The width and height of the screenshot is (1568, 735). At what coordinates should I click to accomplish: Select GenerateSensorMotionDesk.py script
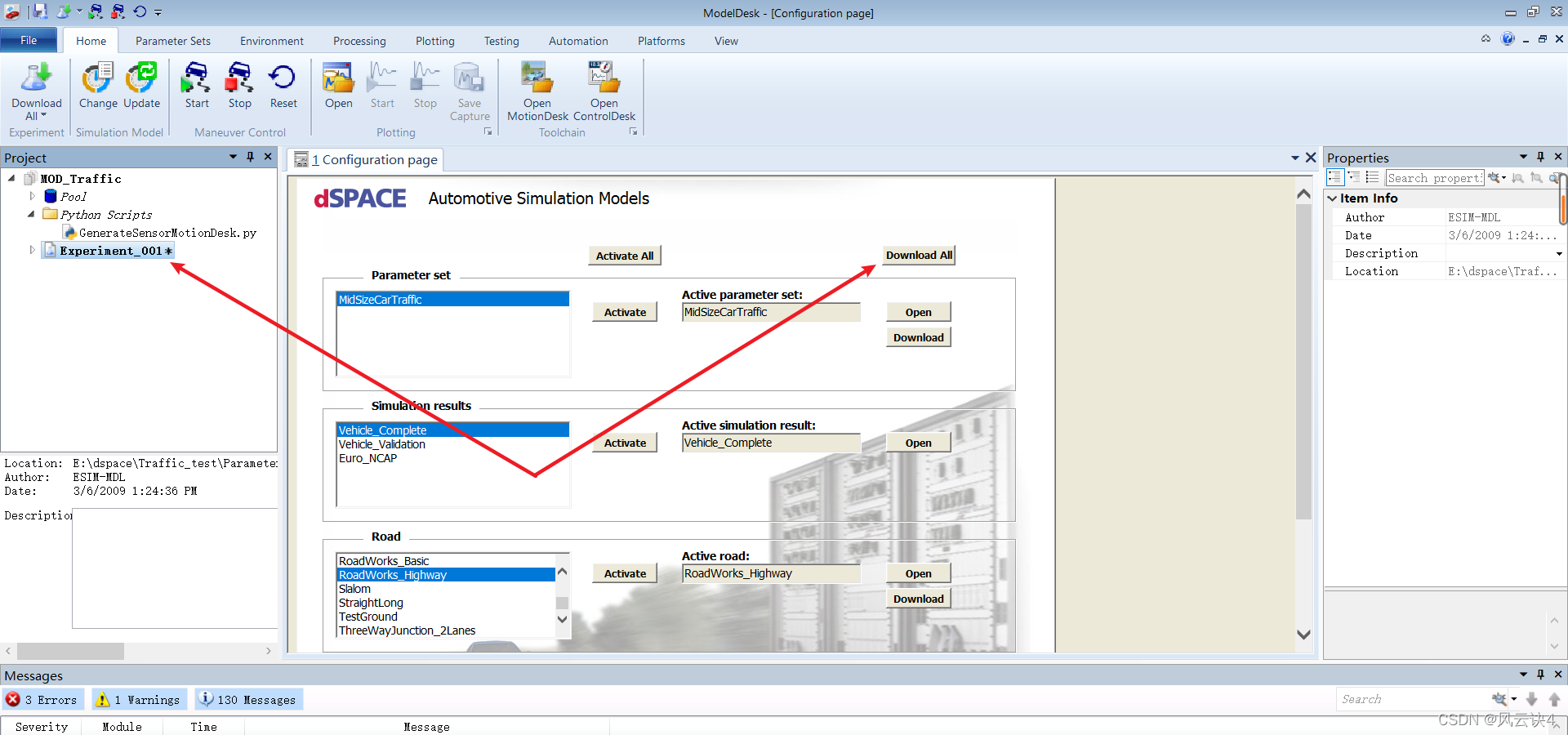pyautogui.click(x=167, y=233)
